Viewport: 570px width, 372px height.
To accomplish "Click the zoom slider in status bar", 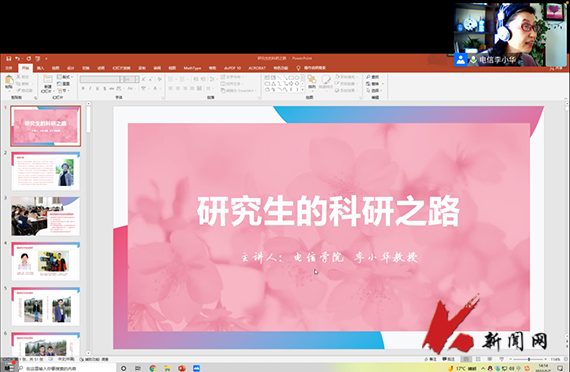I will 529,359.
